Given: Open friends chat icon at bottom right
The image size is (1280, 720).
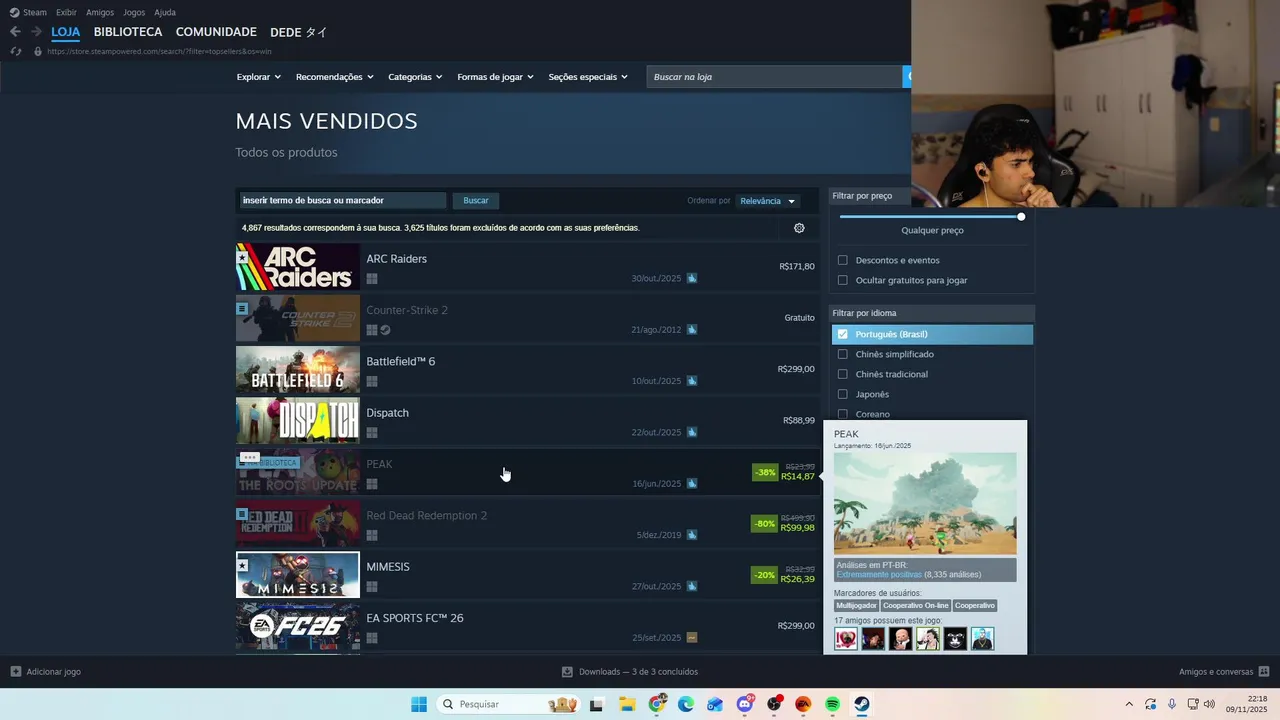Looking at the screenshot, I should (x=1264, y=671).
